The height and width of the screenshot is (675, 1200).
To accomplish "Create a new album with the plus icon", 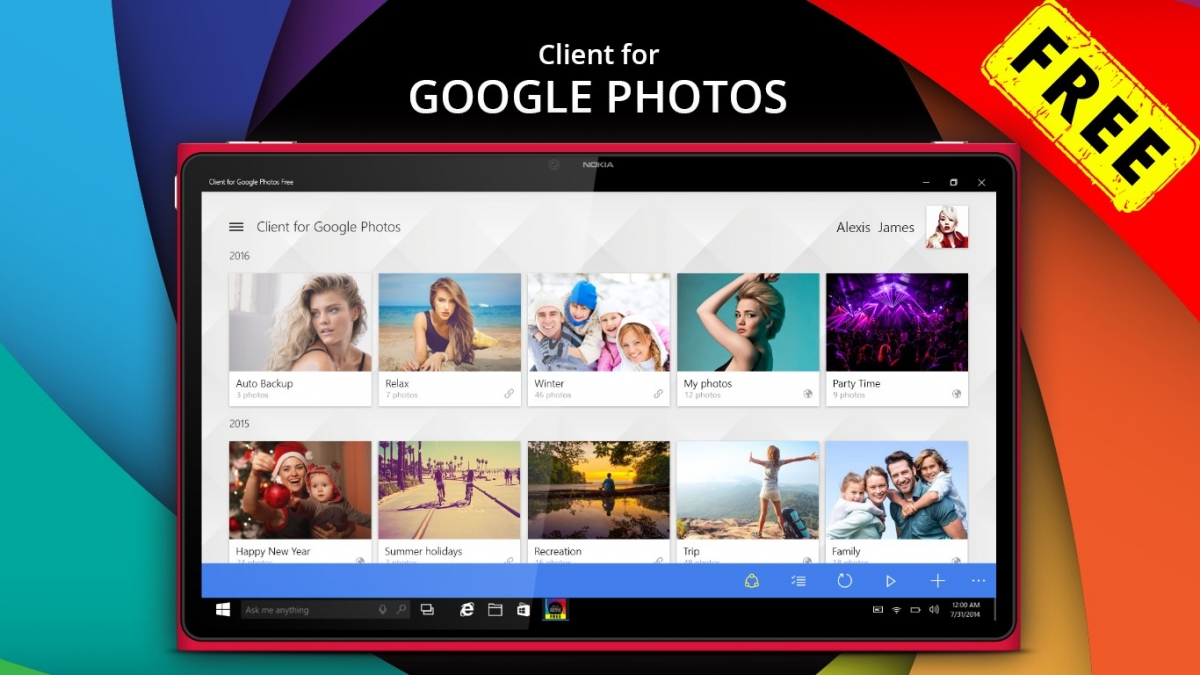I will pos(938,581).
